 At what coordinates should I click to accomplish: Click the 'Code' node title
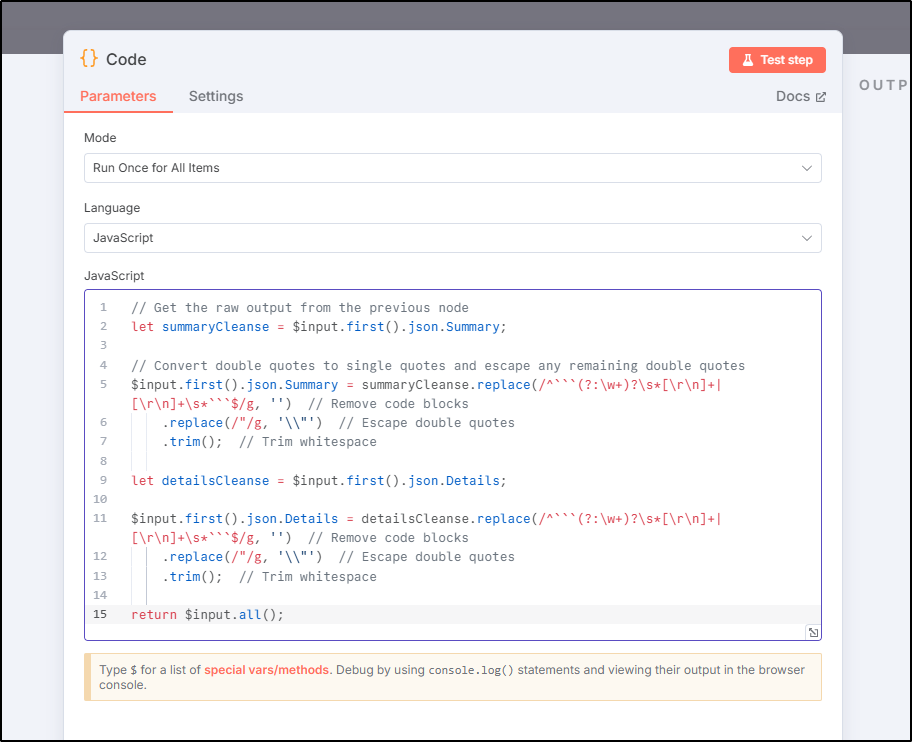point(126,59)
